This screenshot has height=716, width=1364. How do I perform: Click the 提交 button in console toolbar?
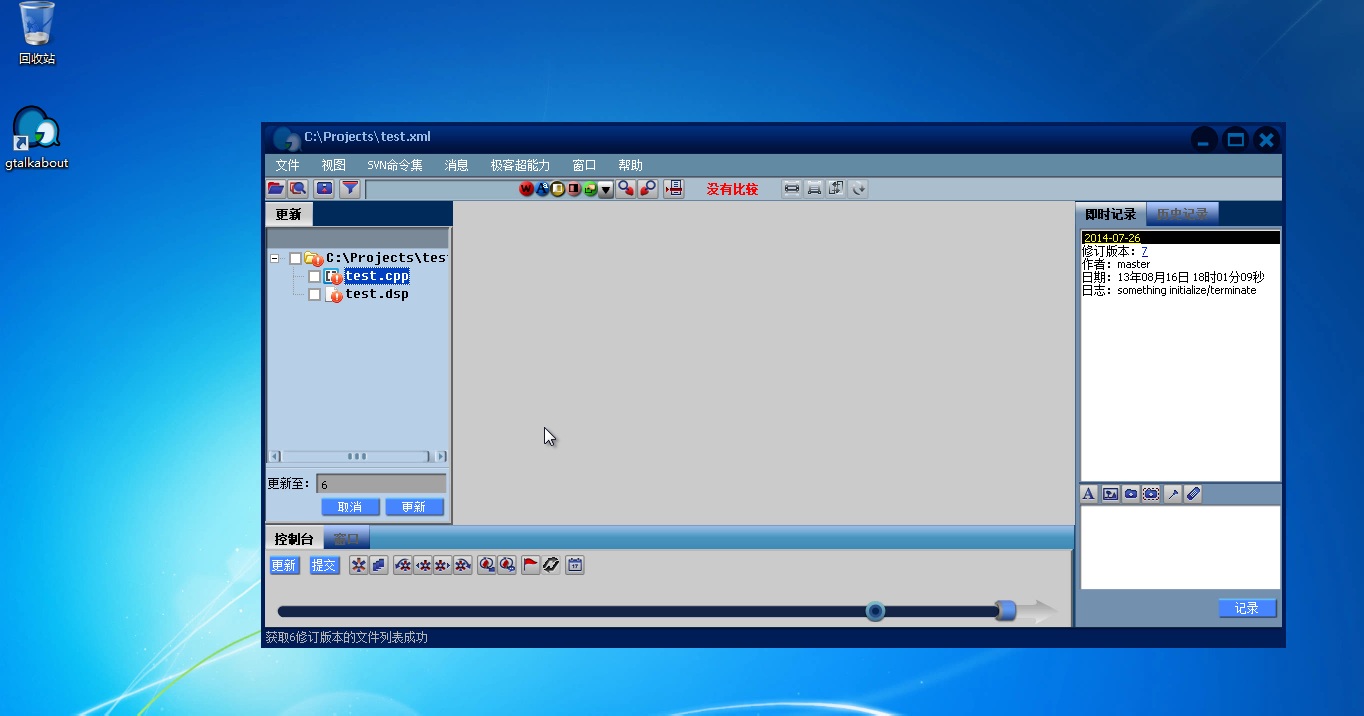pos(324,565)
